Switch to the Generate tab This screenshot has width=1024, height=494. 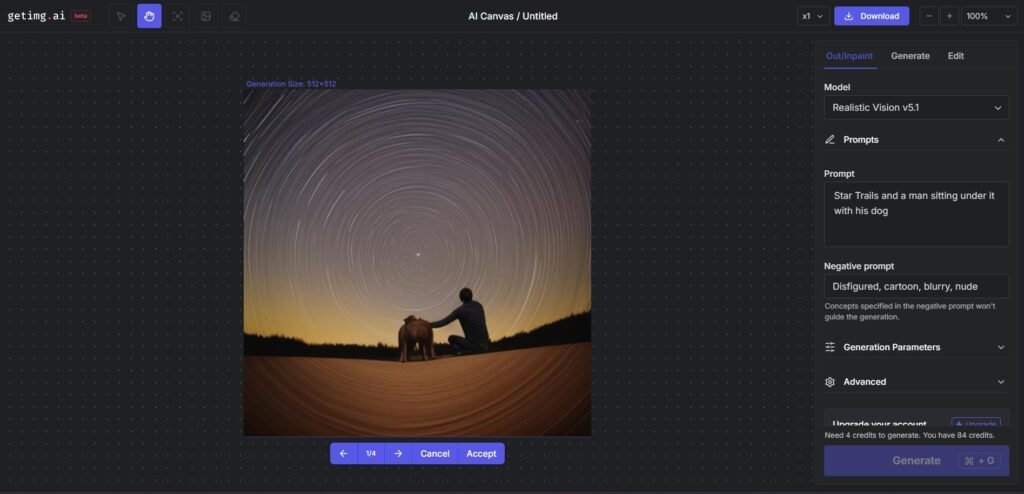click(910, 56)
